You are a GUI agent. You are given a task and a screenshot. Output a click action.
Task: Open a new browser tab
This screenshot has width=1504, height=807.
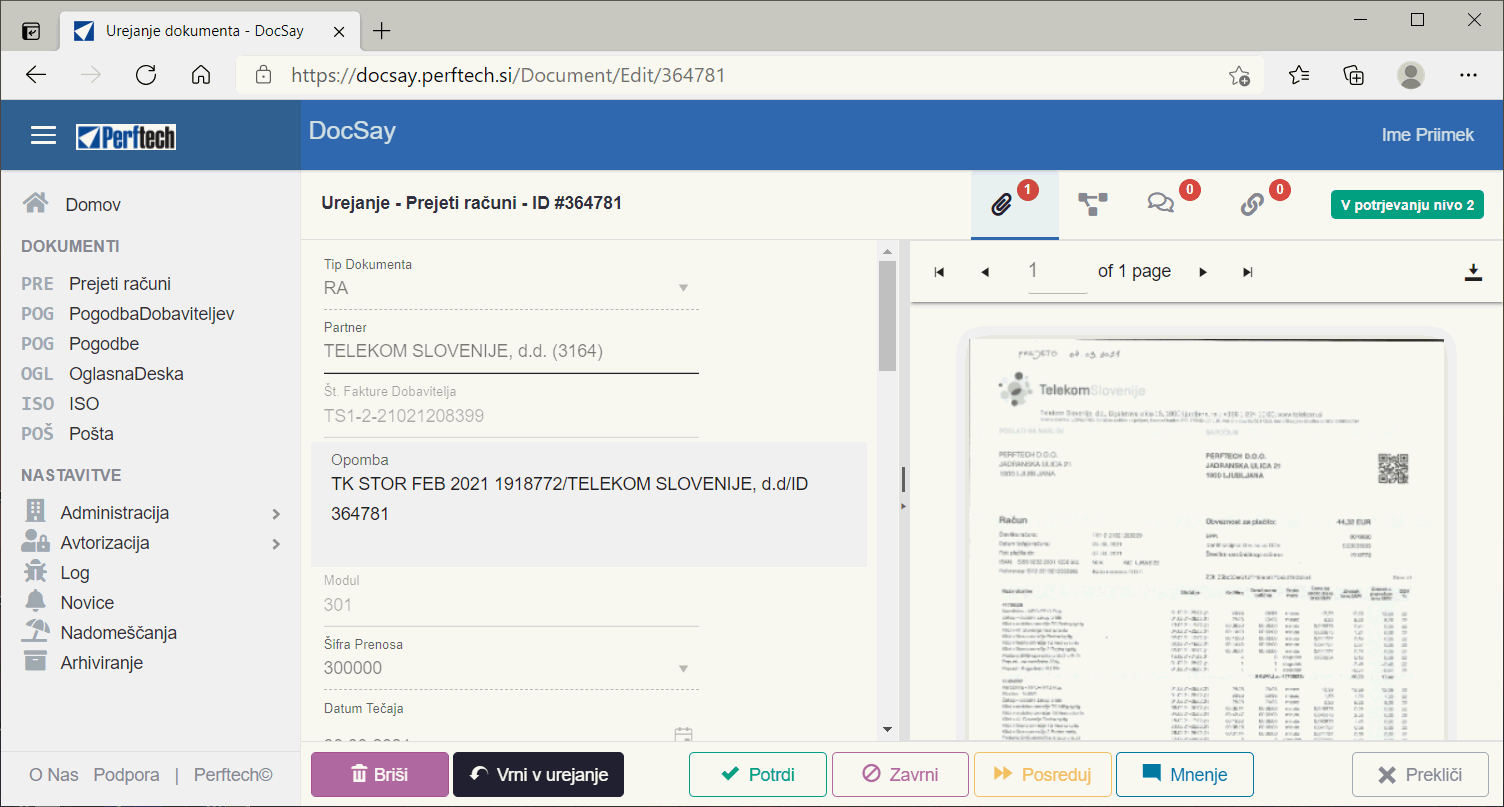click(x=381, y=31)
